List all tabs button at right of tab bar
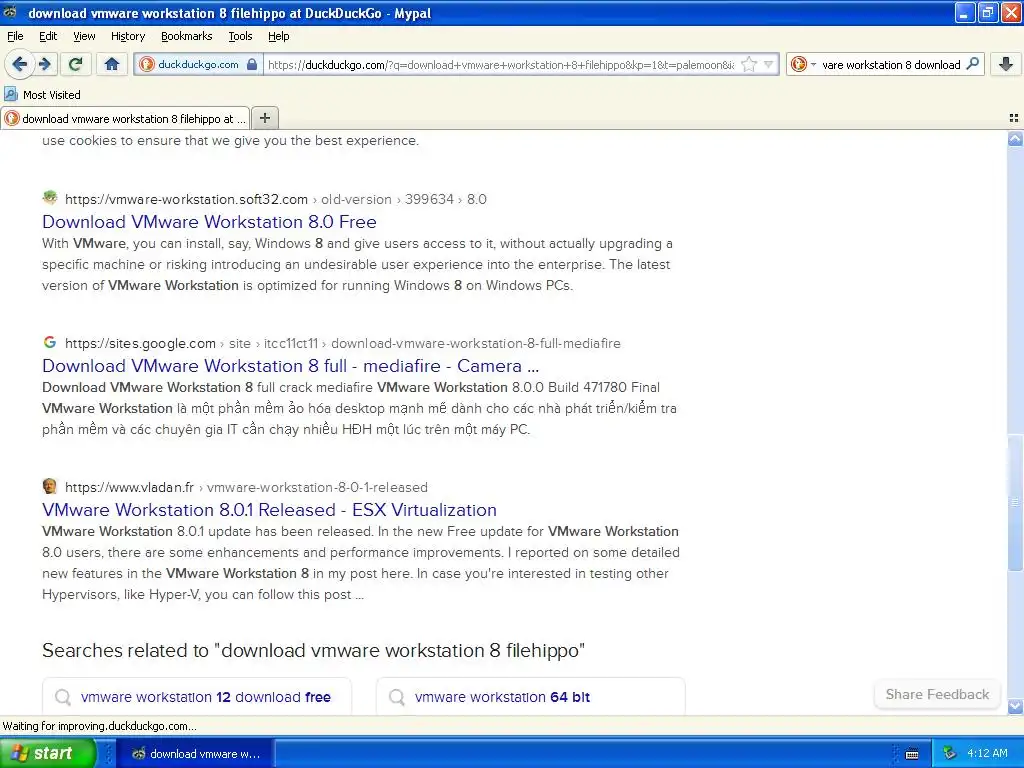 click(1014, 118)
